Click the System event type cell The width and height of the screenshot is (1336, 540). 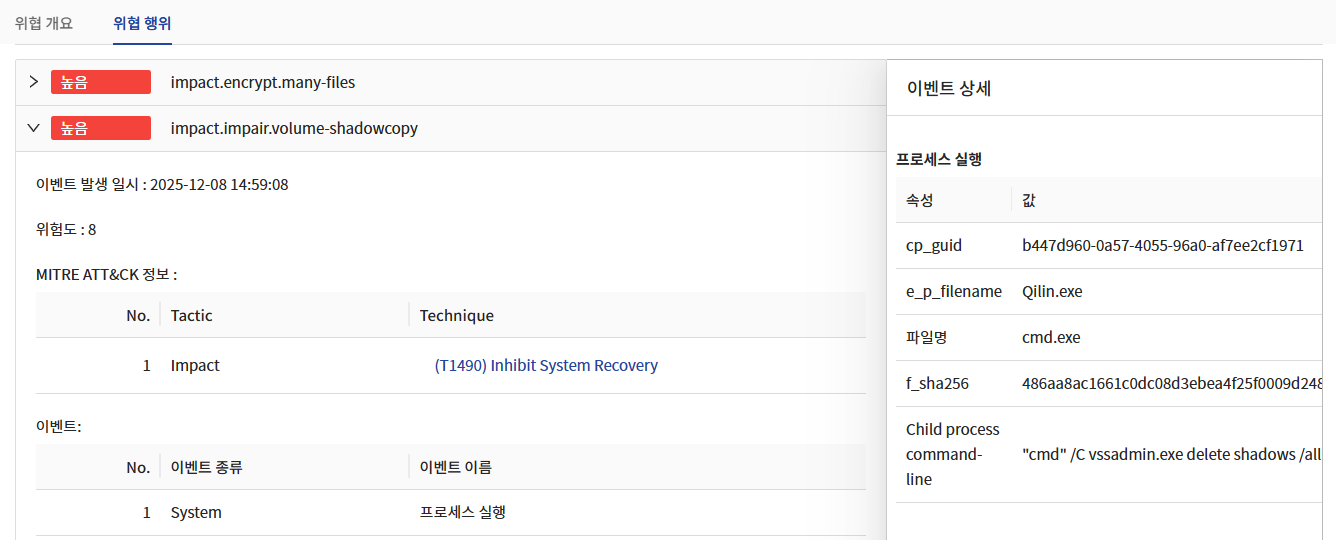pos(196,512)
